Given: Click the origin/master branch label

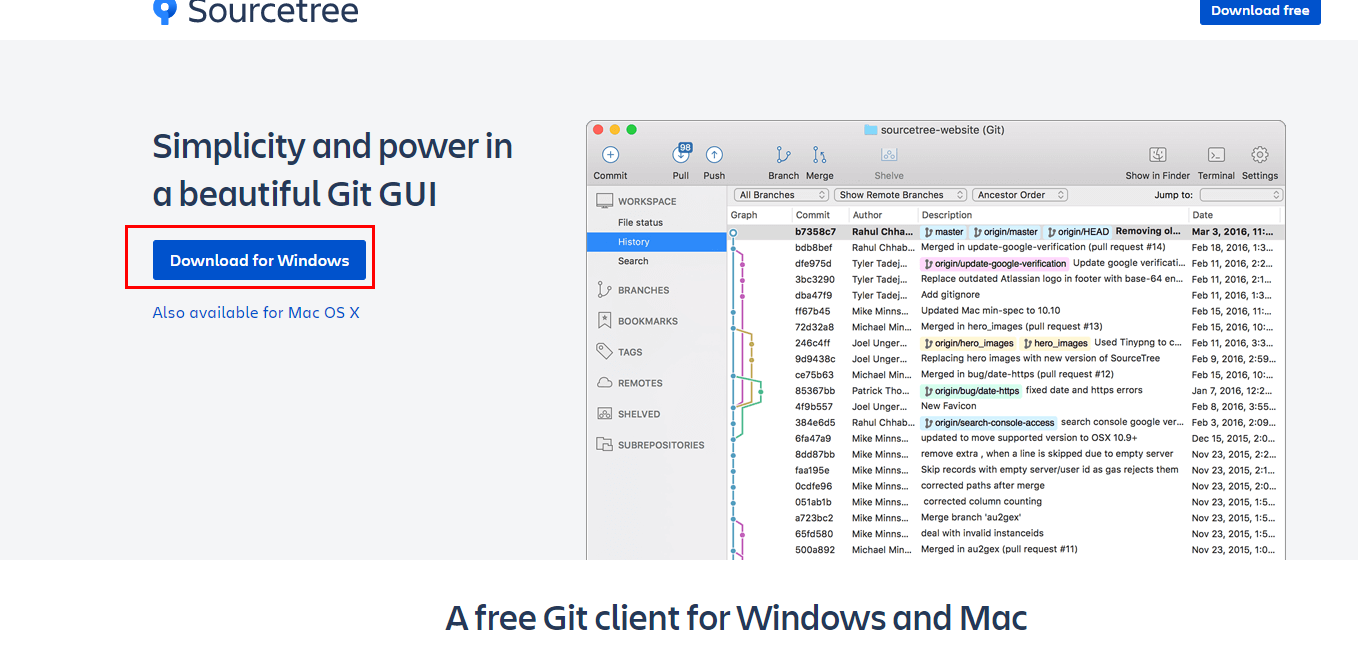Looking at the screenshot, I should click(1005, 232).
